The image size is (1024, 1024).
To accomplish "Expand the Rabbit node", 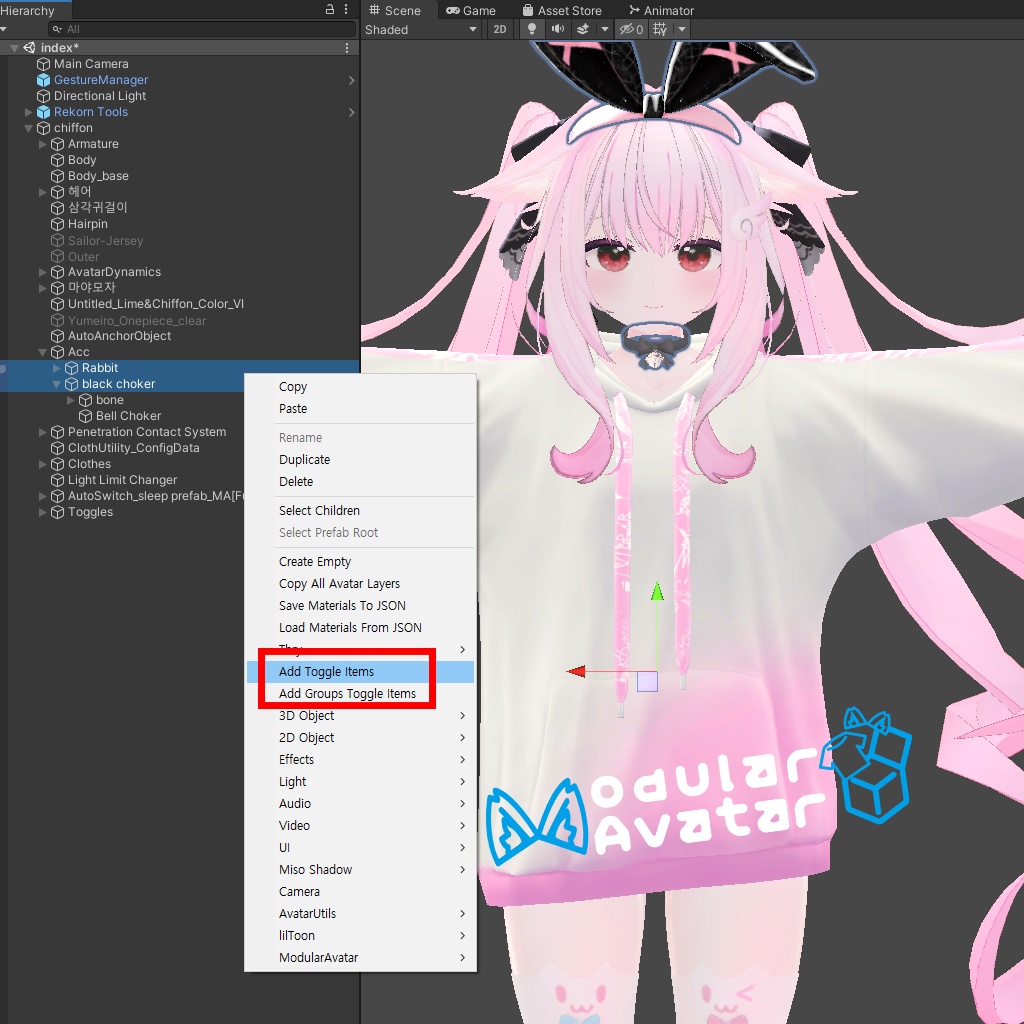I will click(56, 368).
